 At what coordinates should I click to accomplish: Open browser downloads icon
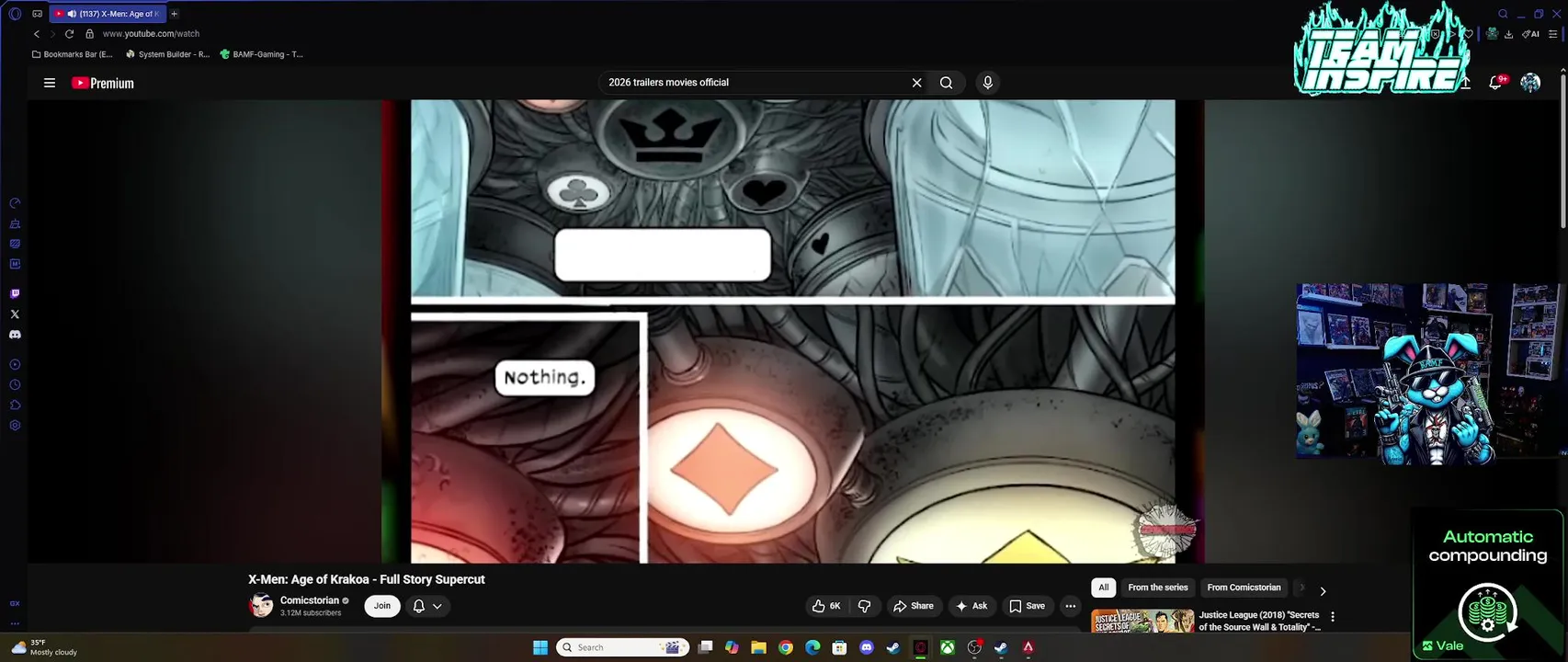point(1508,34)
